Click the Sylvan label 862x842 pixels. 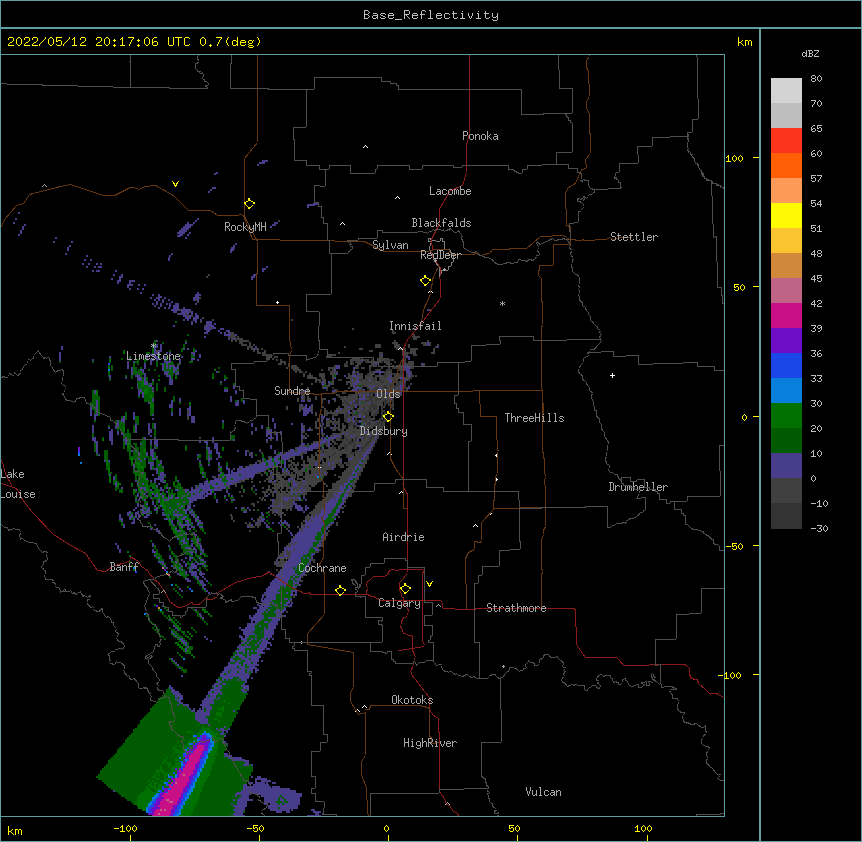click(x=390, y=245)
